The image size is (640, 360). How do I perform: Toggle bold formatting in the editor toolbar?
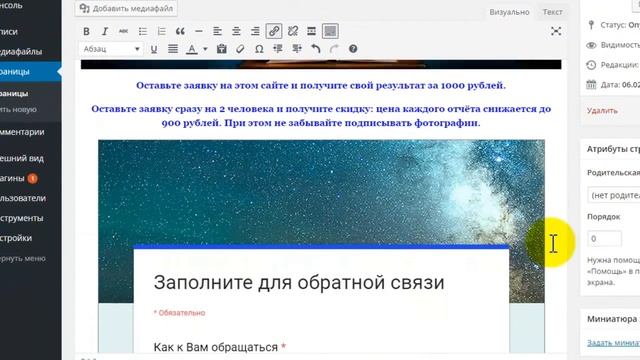click(86, 31)
